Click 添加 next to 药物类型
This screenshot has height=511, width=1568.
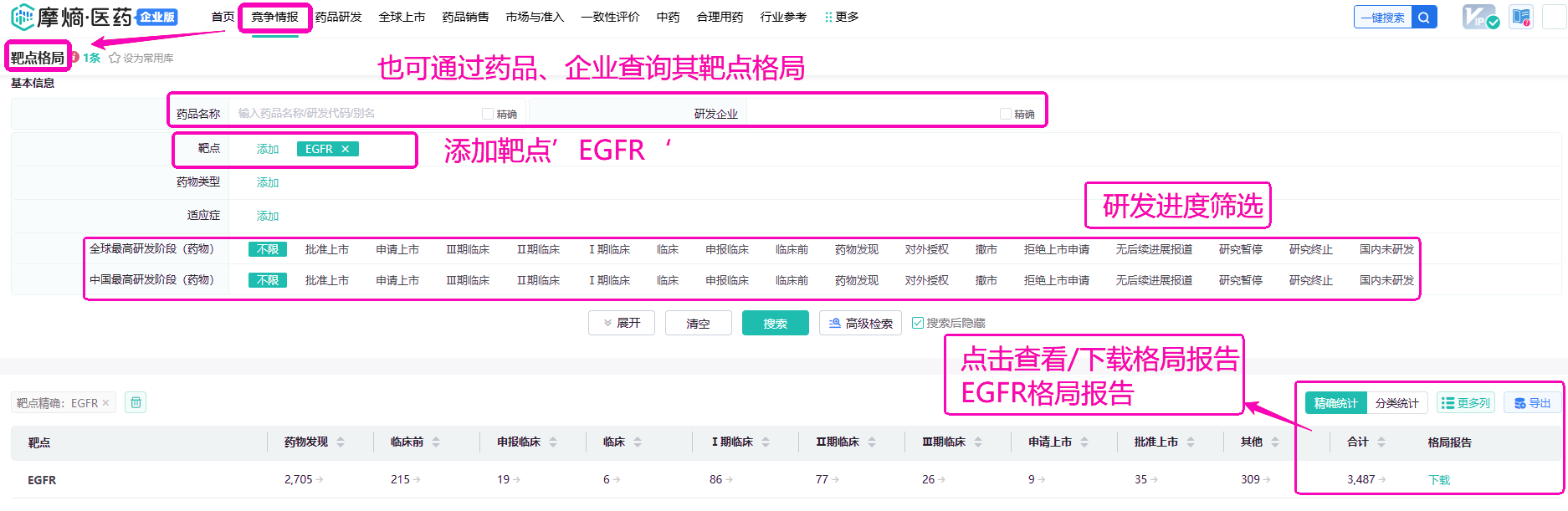[x=268, y=182]
